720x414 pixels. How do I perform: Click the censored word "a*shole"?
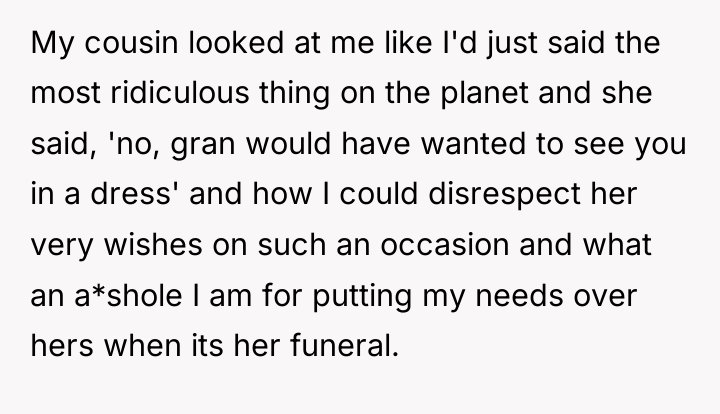pos(129,295)
